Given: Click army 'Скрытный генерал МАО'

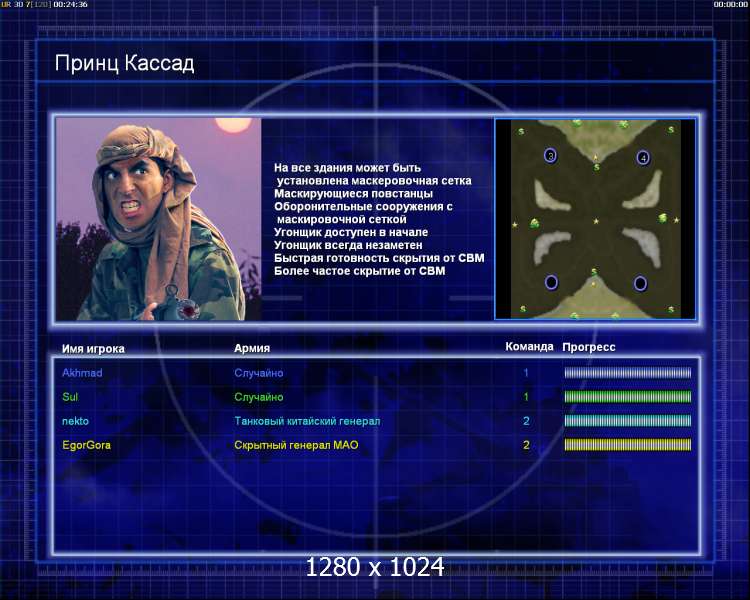Looking at the screenshot, I should coord(296,445).
